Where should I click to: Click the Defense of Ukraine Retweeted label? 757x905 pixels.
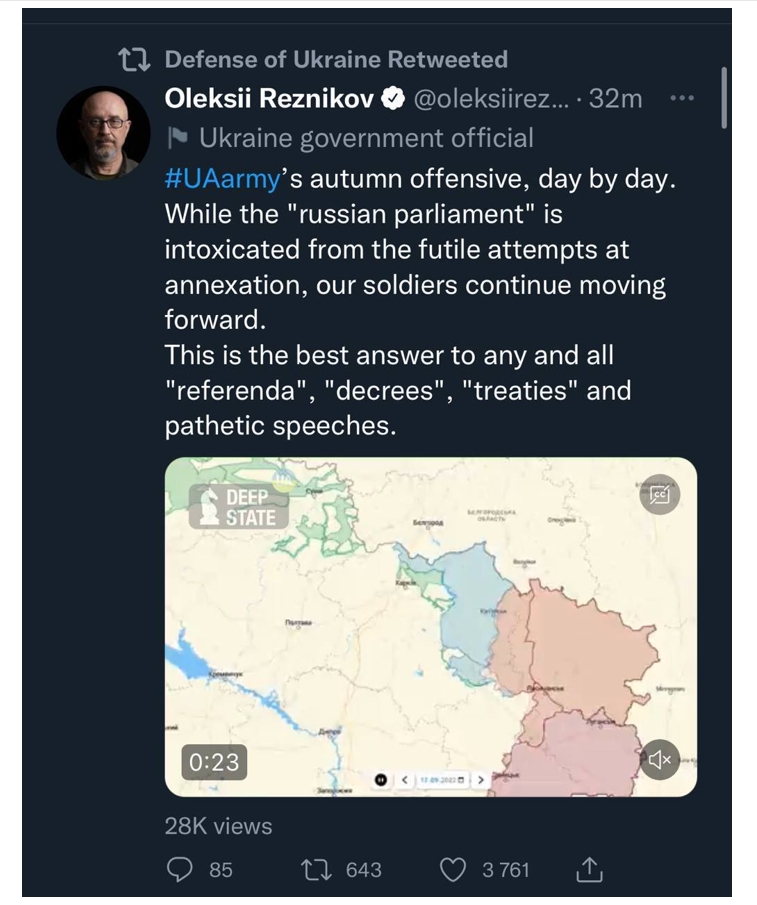pyautogui.click(x=336, y=59)
